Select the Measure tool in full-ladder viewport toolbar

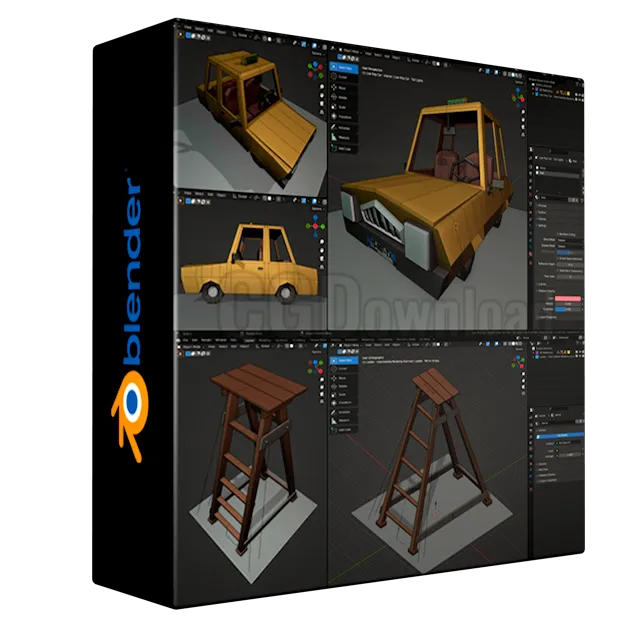tap(342, 420)
